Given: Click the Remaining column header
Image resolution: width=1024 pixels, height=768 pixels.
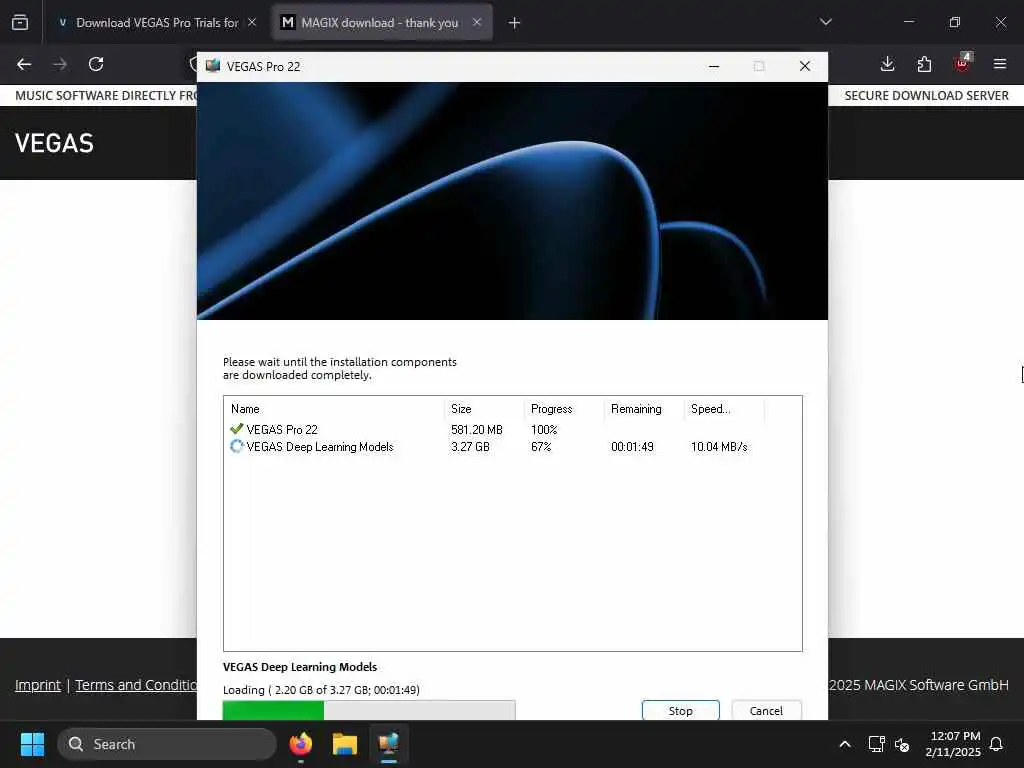Looking at the screenshot, I should (644, 409).
